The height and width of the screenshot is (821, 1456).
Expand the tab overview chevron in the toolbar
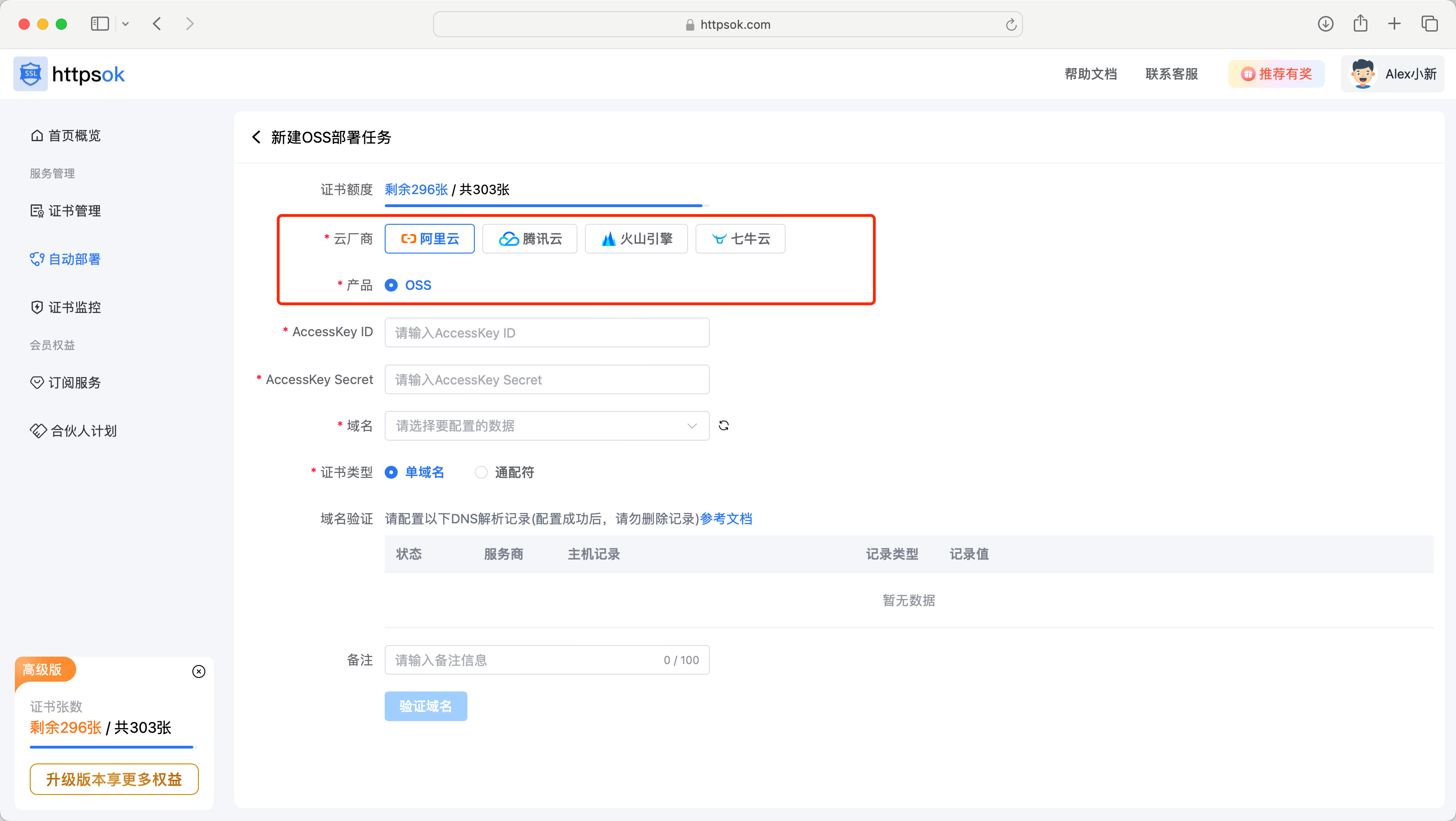(125, 24)
